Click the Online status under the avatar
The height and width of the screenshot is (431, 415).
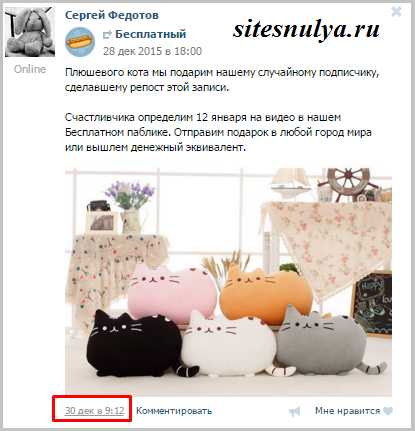30,69
